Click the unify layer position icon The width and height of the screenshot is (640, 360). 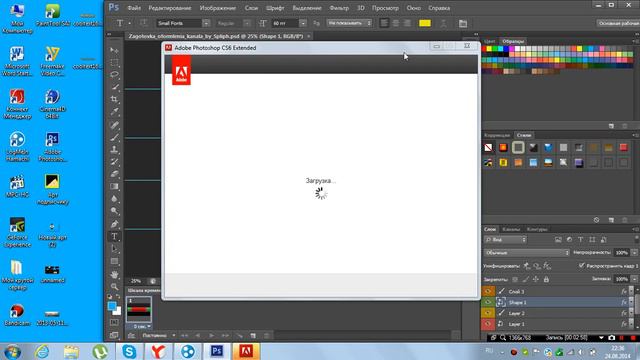tap(527, 266)
